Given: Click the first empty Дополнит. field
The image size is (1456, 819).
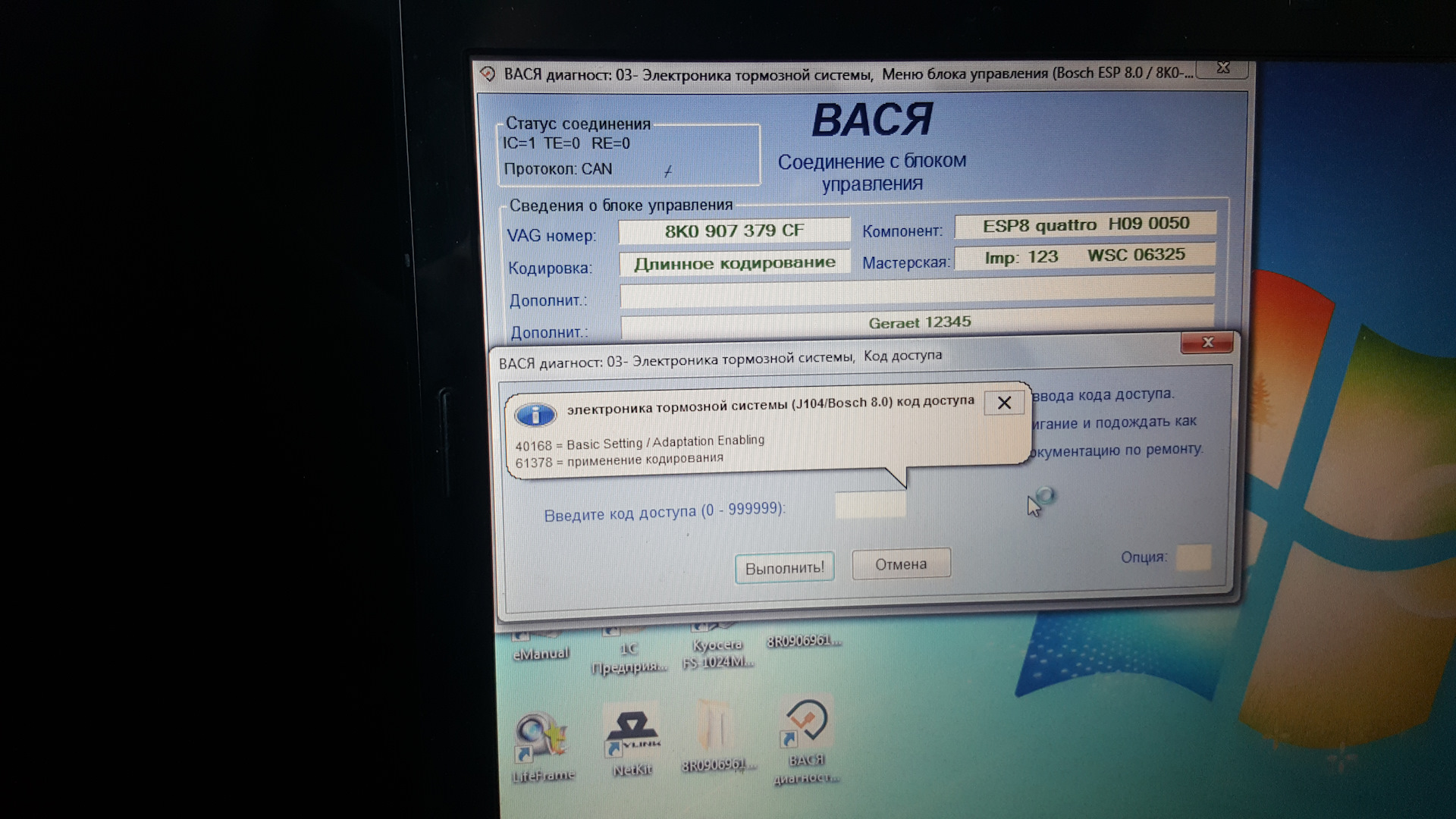Looking at the screenshot, I should (x=918, y=292).
